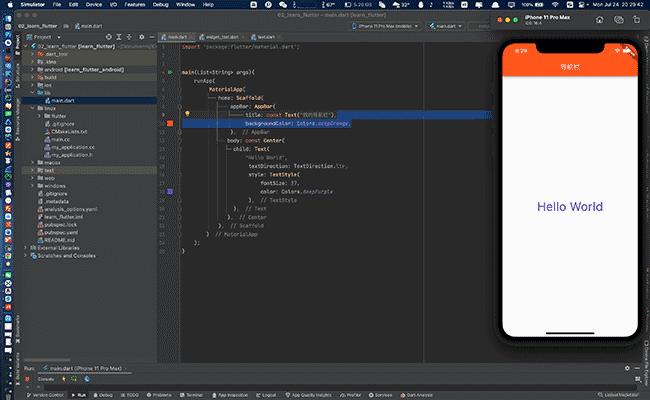The width and height of the screenshot is (650, 400).
Task: Expand the build folder
Action: pyautogui.click(x=33, y=77)
